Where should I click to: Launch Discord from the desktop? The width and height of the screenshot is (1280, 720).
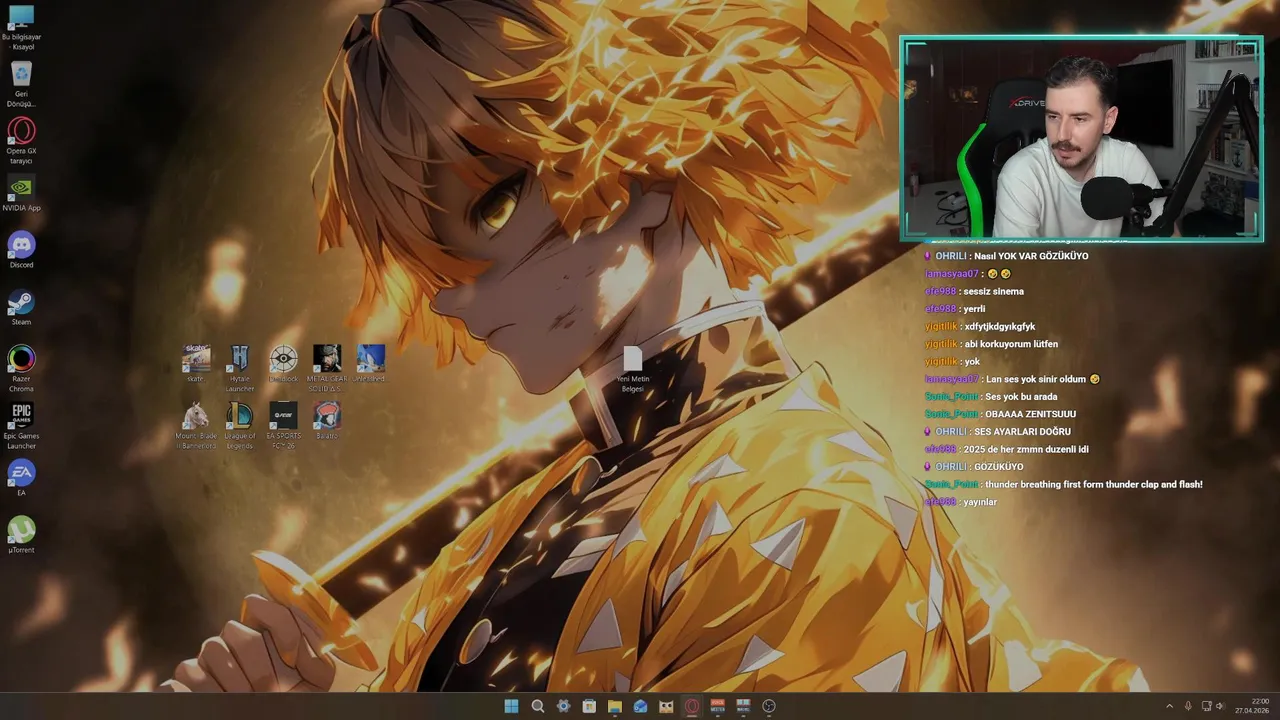point(21,251)
